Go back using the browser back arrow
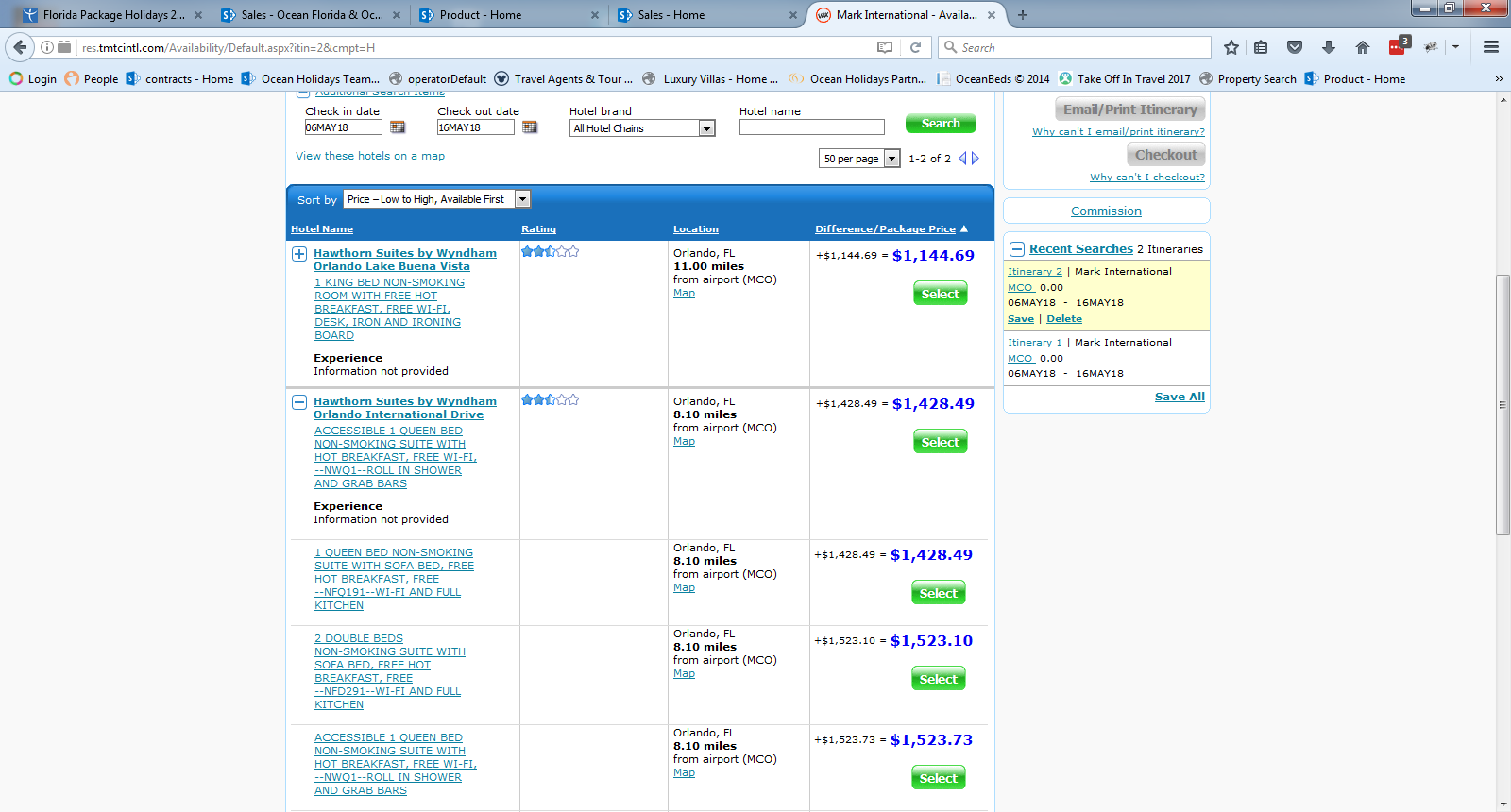 pyautogui.click(x=20, y=47)
